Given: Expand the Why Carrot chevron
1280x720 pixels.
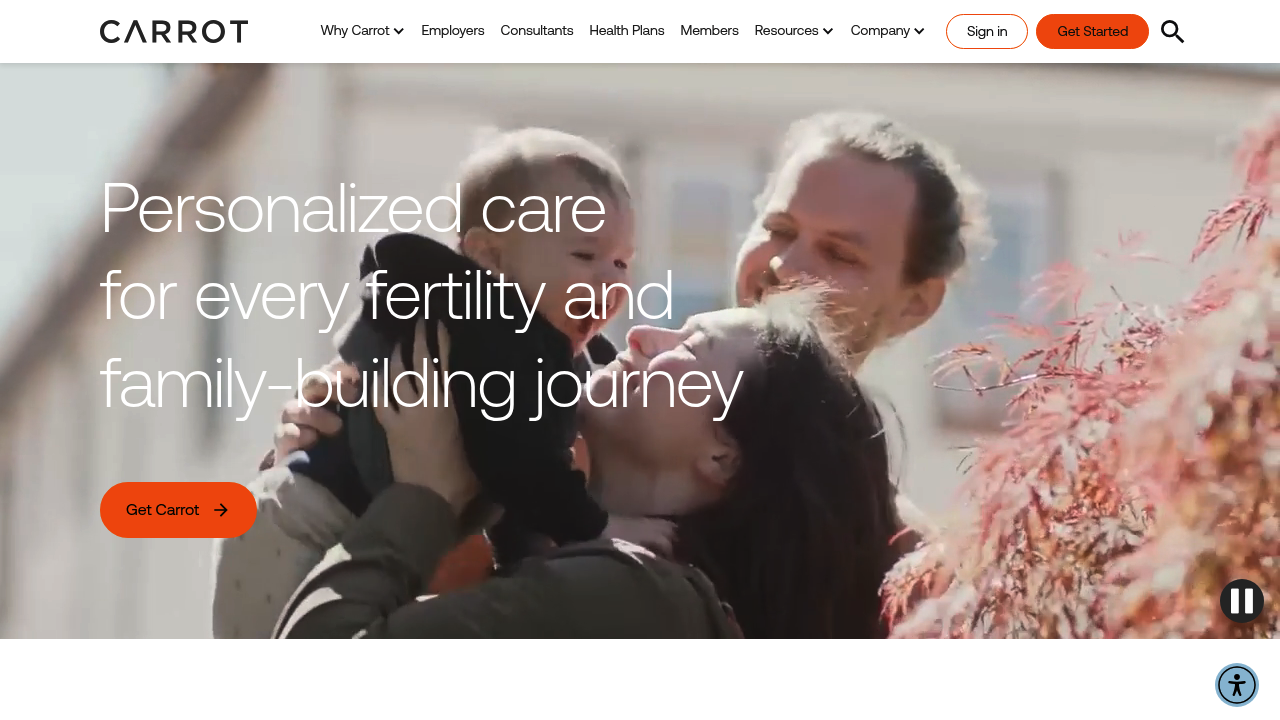Looking at the screenshot, I should click(399, 31).
